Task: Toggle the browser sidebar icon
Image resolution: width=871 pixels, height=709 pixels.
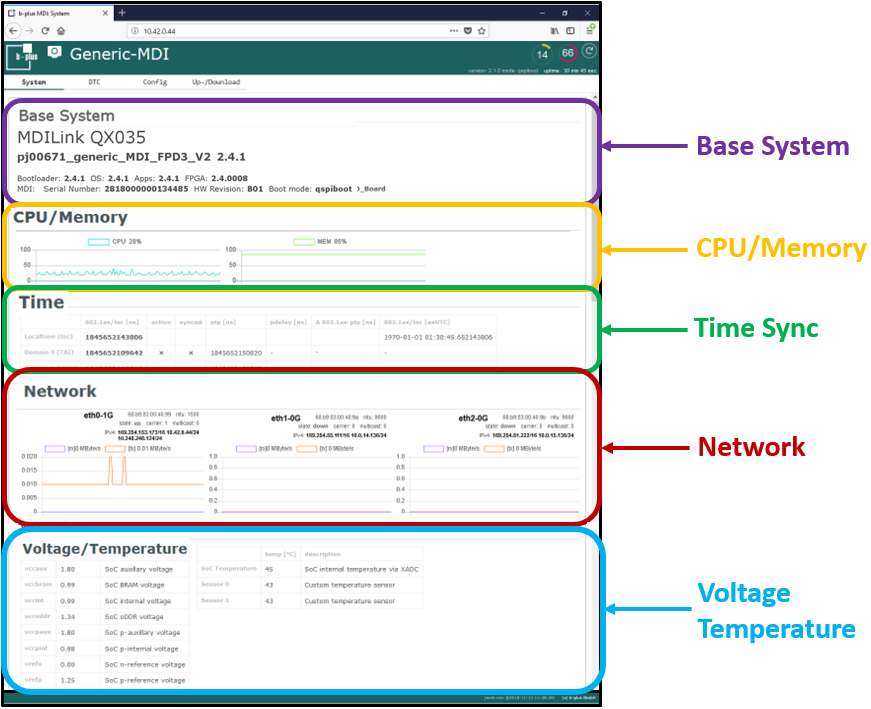Action: [x=570, y=31]
